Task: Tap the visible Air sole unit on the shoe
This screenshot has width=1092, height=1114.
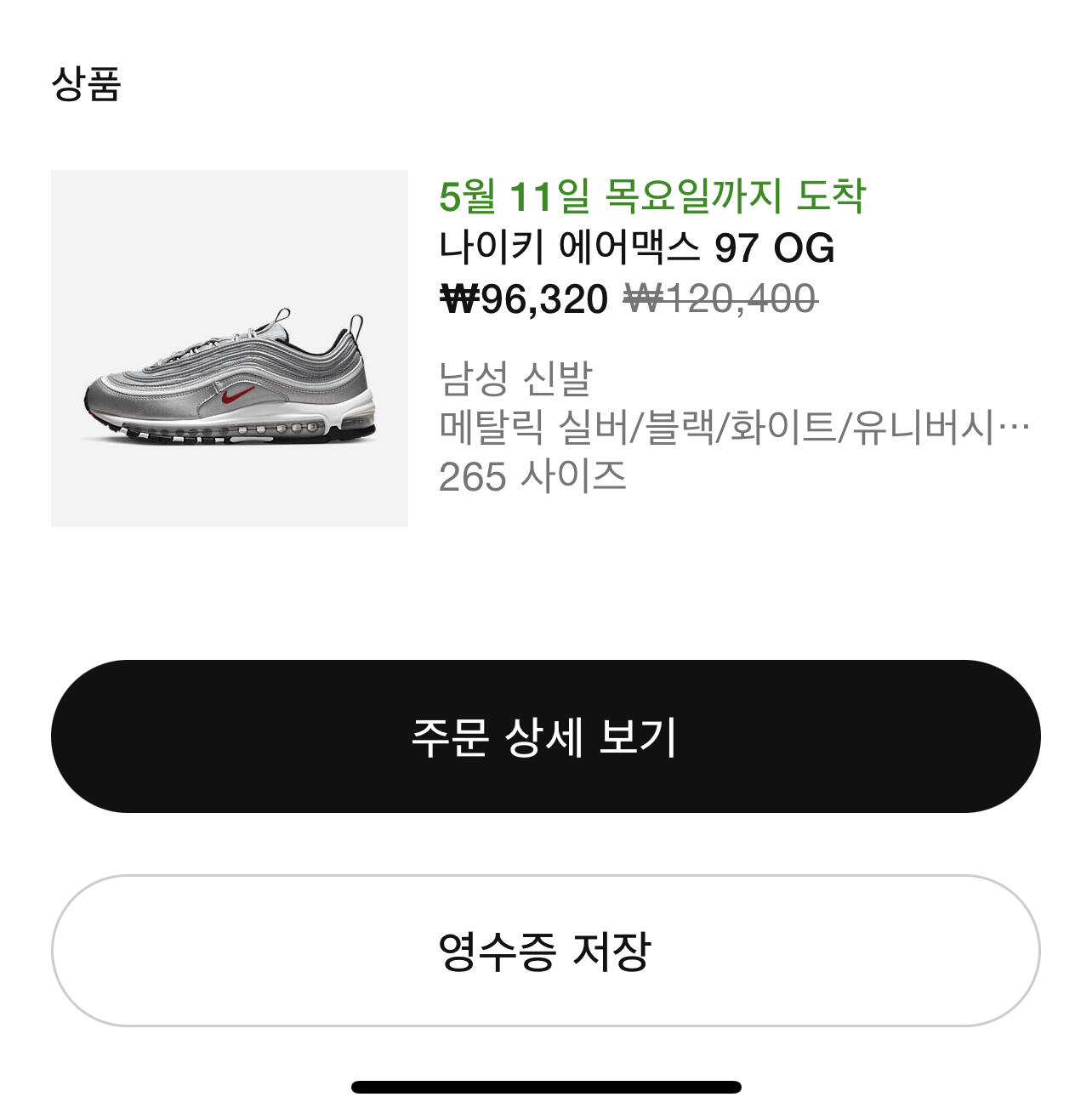Action: point(281,429)
